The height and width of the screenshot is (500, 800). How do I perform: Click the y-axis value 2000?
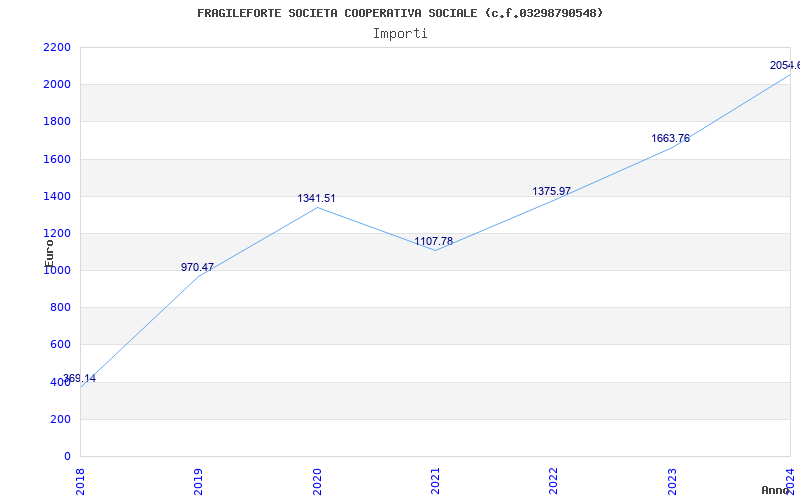[x=57, y=85]
